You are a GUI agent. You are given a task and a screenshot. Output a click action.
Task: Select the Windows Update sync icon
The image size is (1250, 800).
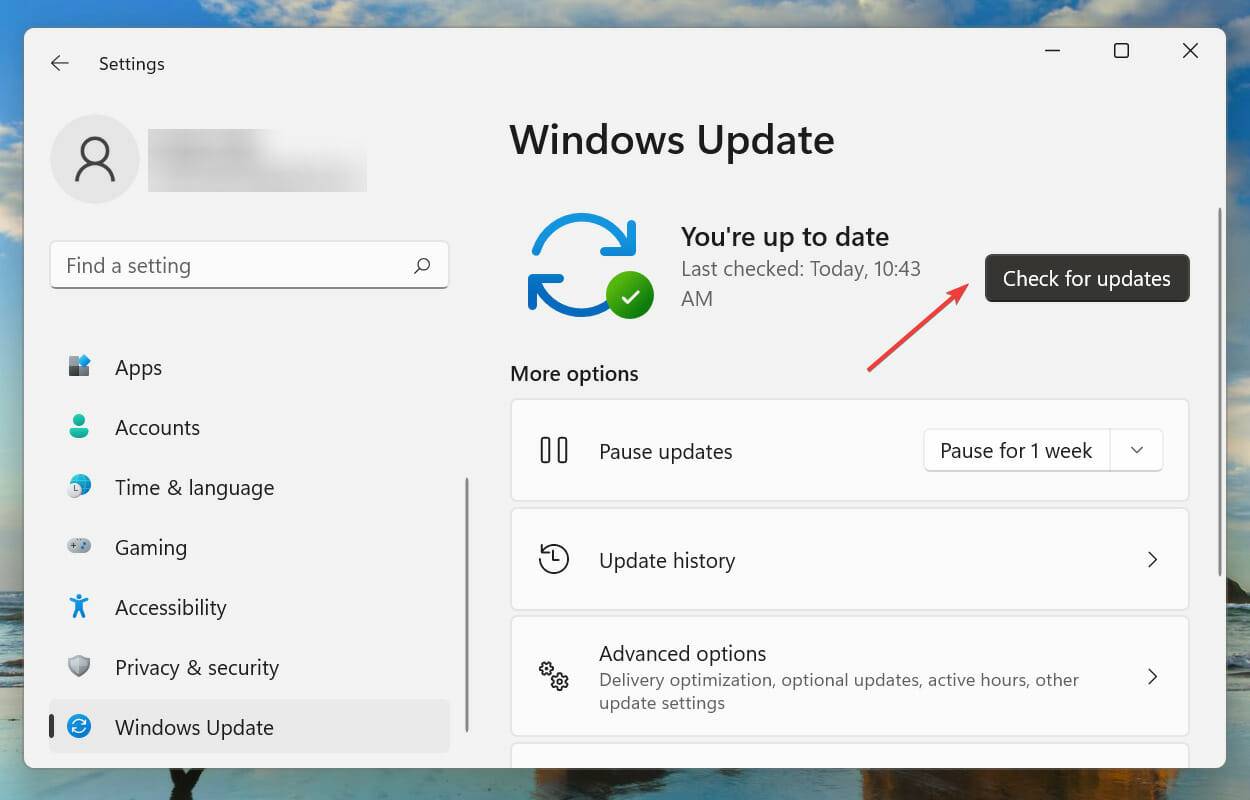point(78,727)
